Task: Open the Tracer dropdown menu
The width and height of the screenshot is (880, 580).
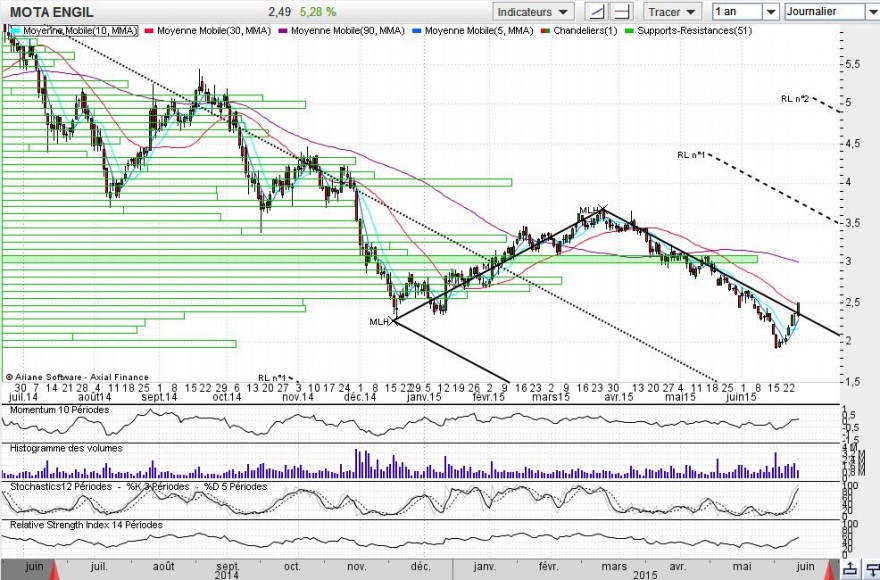Action: point(672,12)
